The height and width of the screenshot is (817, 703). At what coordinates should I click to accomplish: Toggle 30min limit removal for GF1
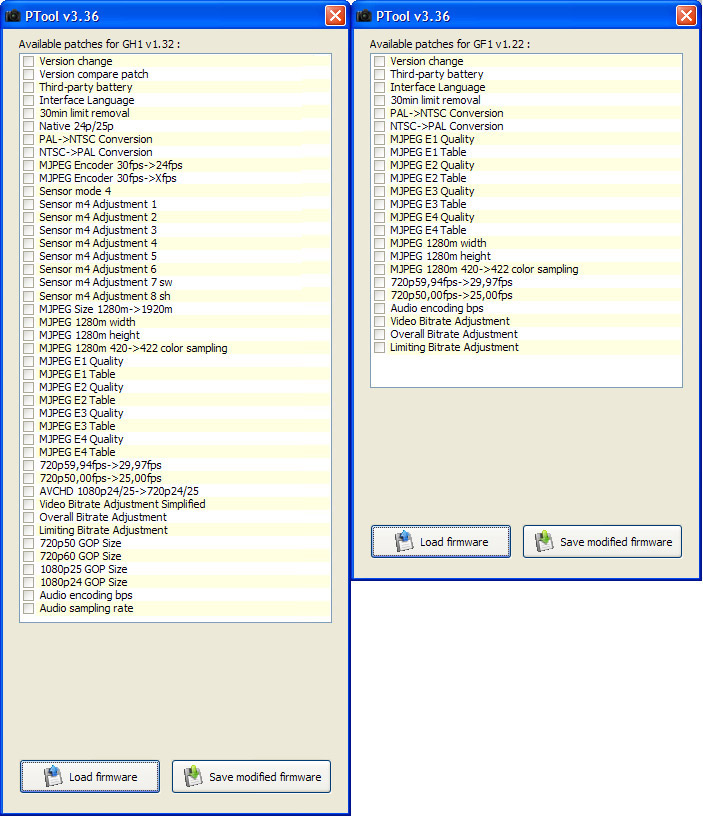380,101
